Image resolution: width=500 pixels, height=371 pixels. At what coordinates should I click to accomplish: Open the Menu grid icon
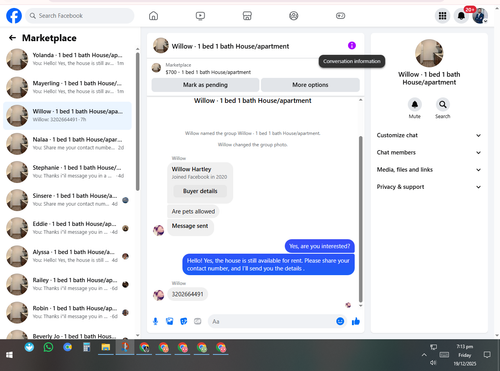click(442, 16)
